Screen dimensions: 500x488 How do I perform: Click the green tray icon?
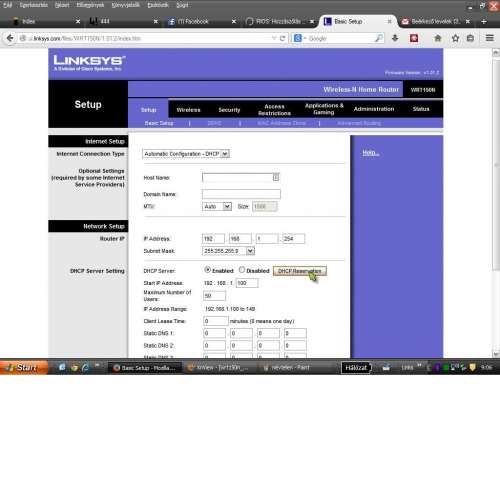446,368
